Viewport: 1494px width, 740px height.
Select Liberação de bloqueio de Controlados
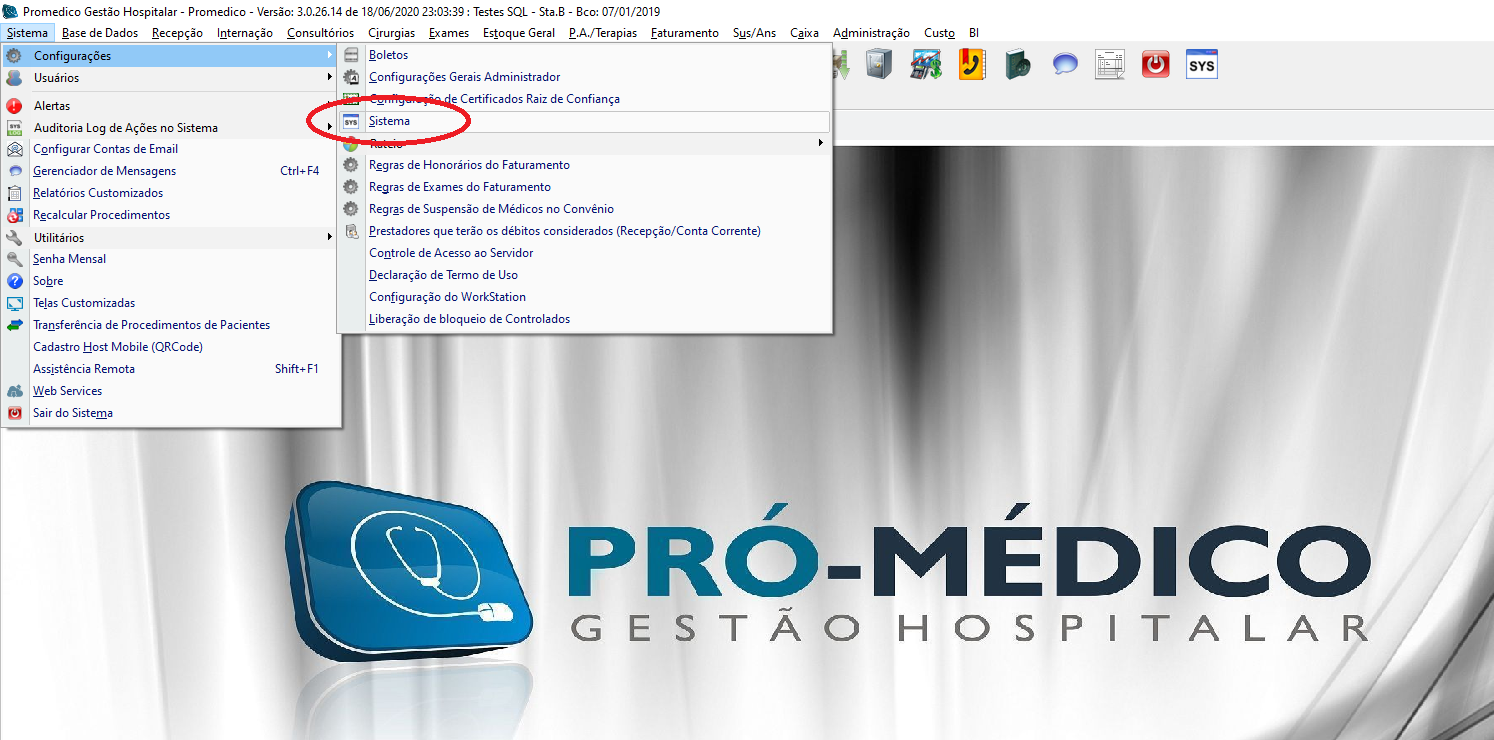[584, 319]
